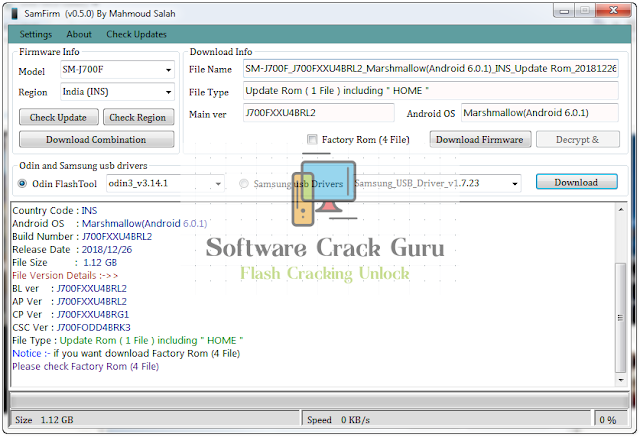The height and width of the screenshot is (437, 640).
Task: Click the Check Region button
Action: pyautogui.click(x=138, y=118)
